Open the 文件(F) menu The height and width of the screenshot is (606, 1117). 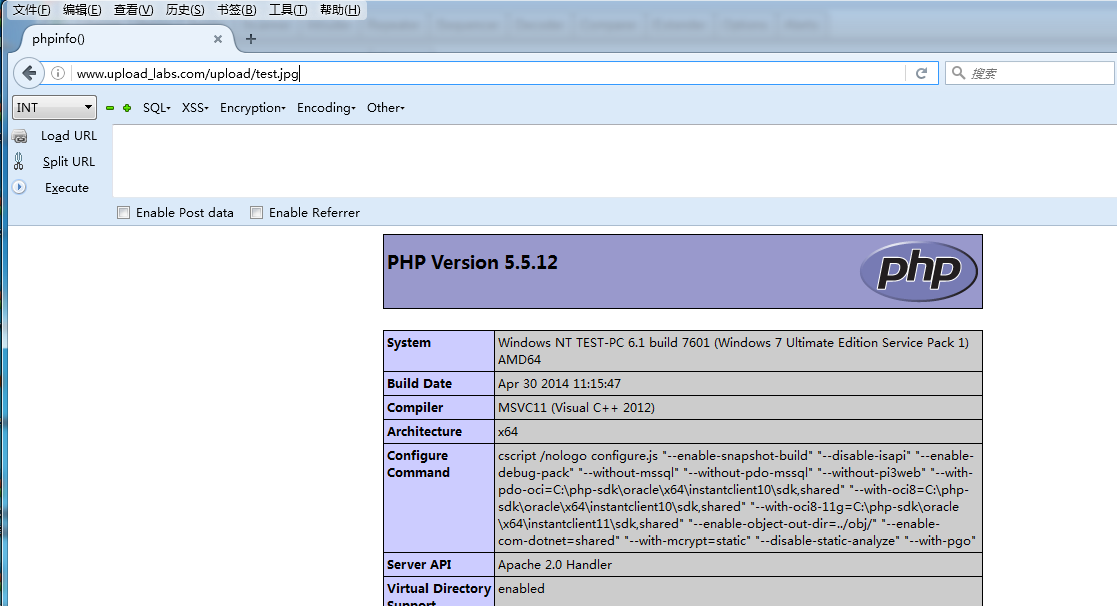(31, 10)
